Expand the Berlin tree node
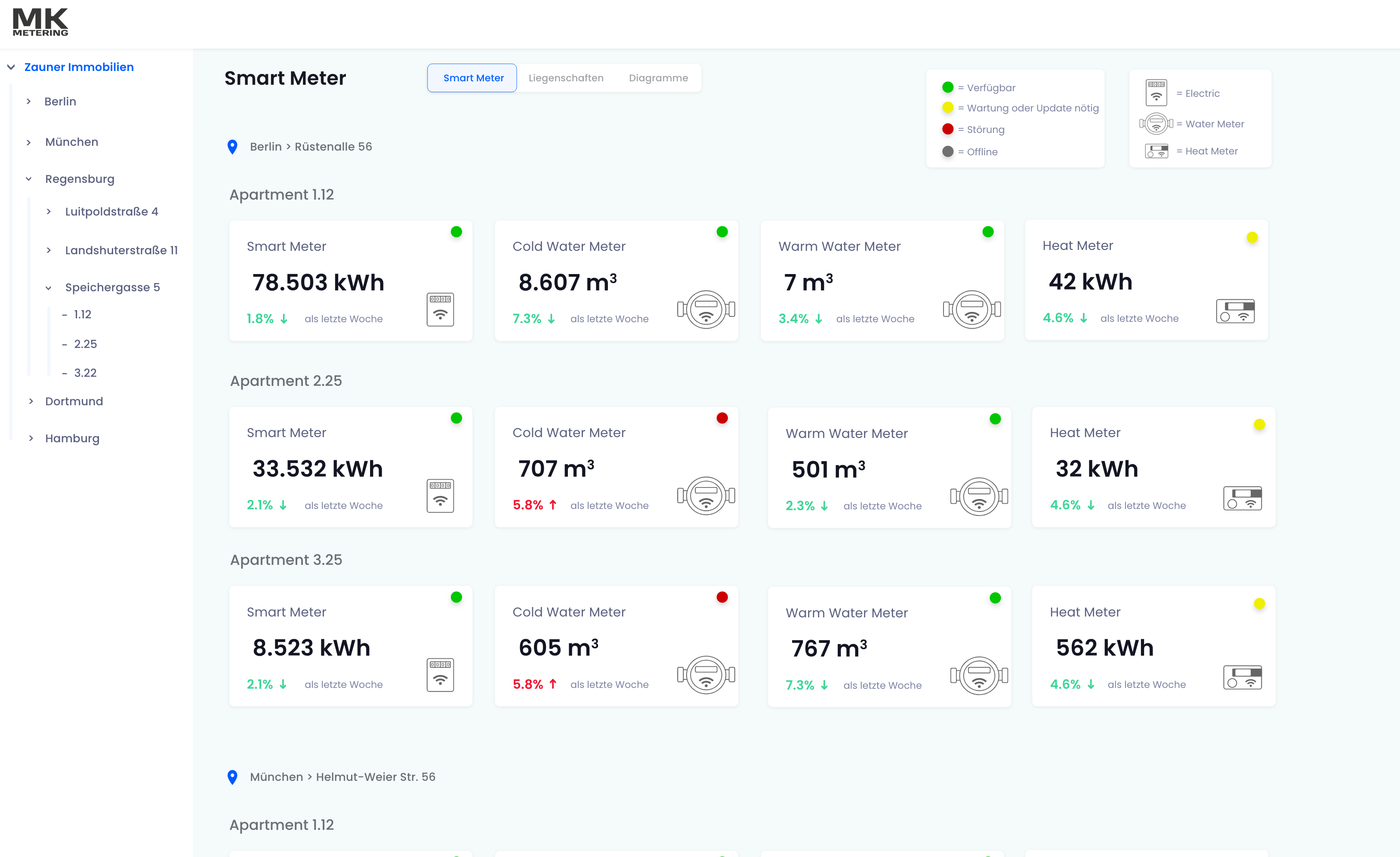This screenshot has width=1400, height=857. coord(29,101)
